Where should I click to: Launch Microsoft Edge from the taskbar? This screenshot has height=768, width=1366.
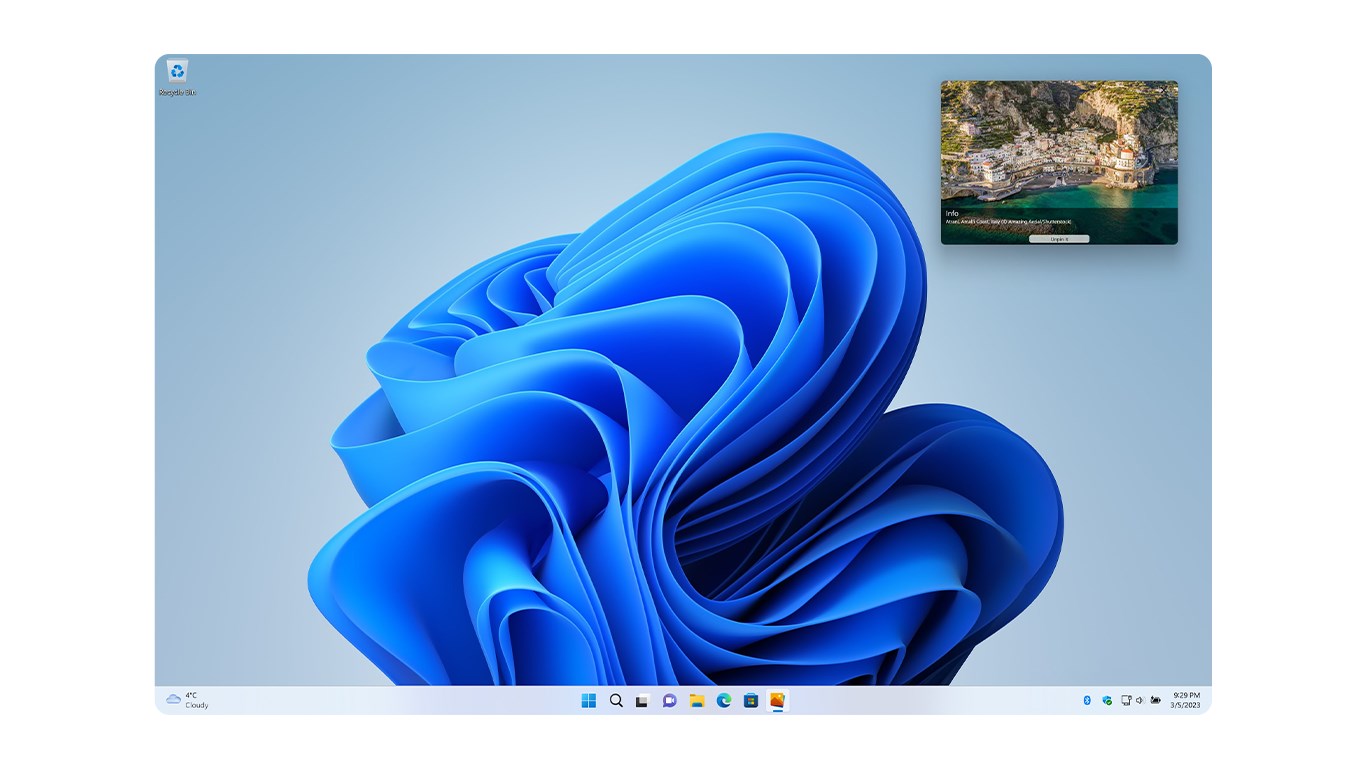(724, 700)
